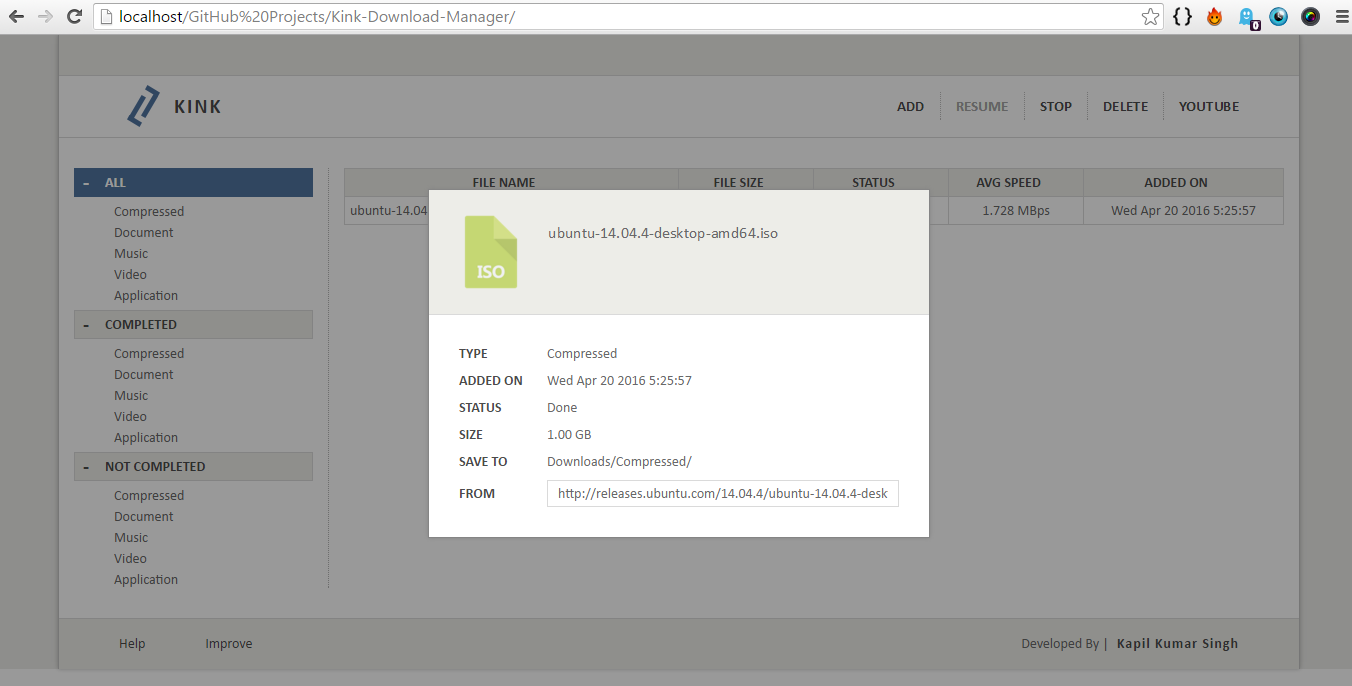Image resolution: width=1352 pixels, height=686 pixels.
Task: Select Application under COMPLETED
Action: coord(146,437)
